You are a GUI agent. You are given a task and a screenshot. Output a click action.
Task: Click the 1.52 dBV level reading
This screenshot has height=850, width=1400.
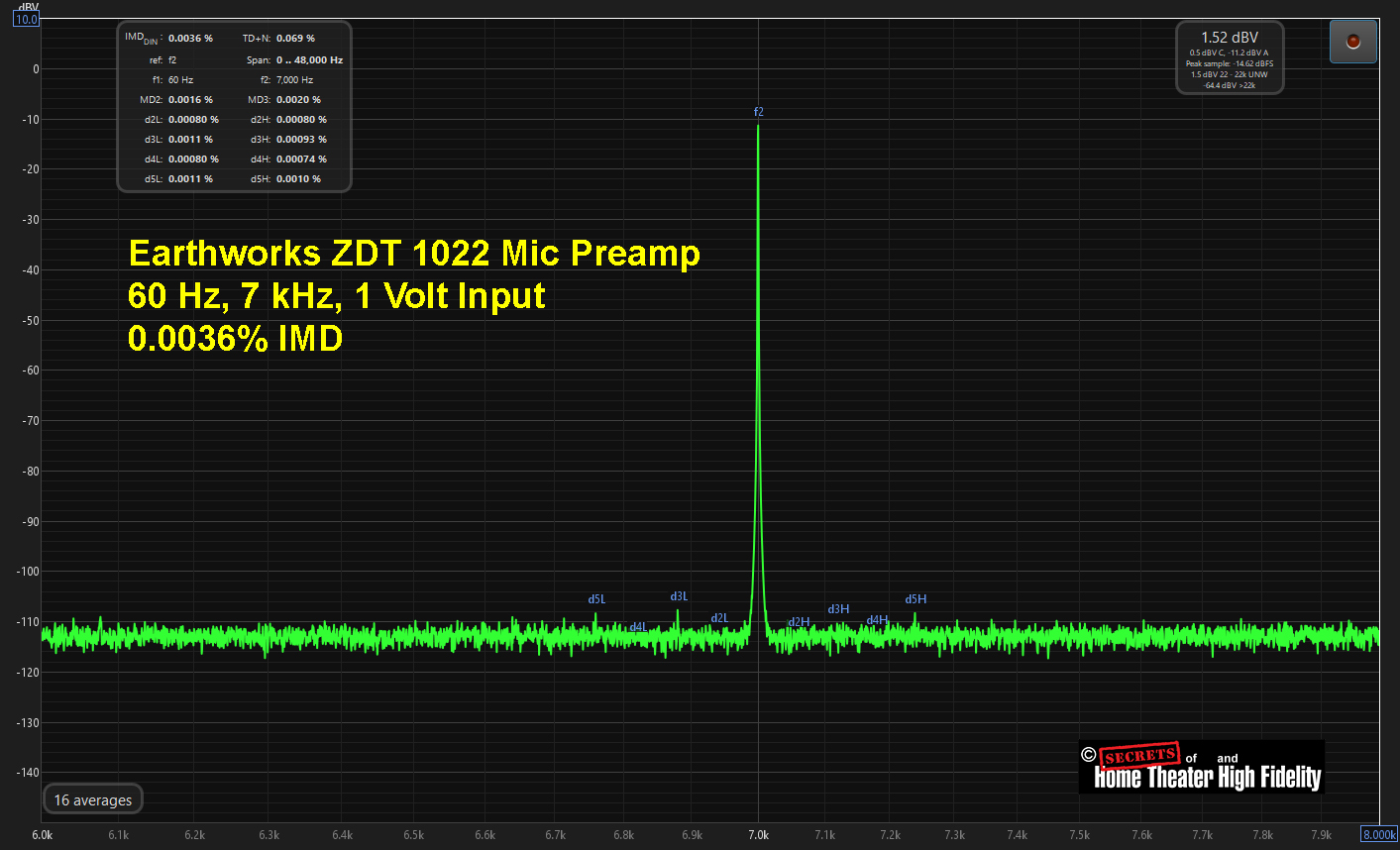1230,38
